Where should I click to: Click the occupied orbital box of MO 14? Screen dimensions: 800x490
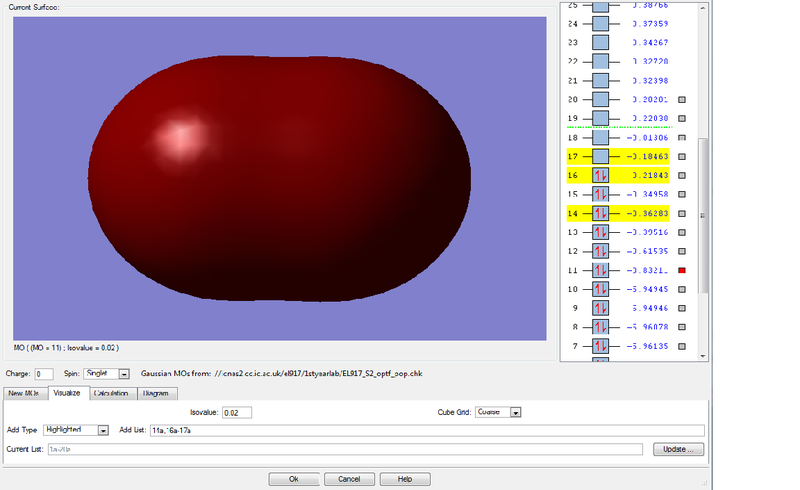(601, 213)
